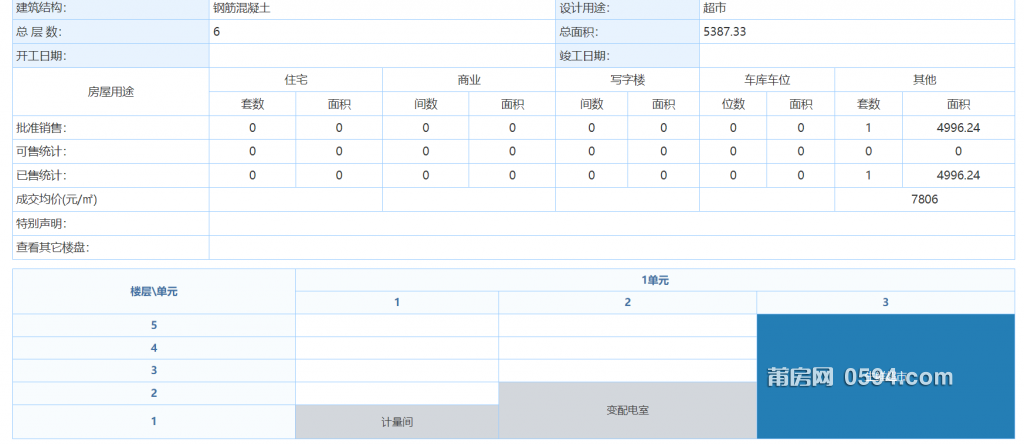Click the 套数 subheader under 住宅
The height and width of the screenshot is (445, 1024).
click(x=253, y=104)
